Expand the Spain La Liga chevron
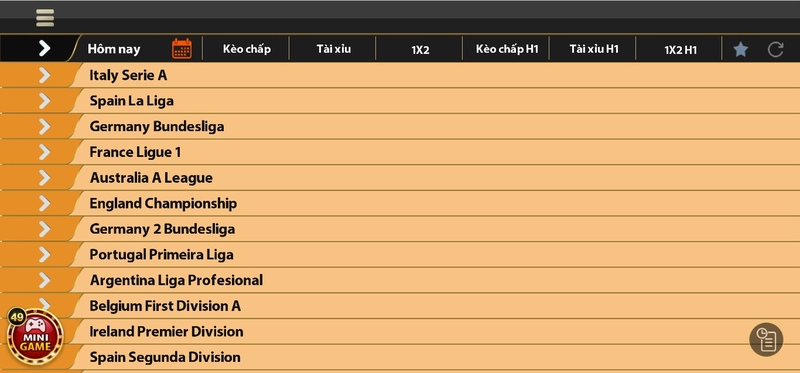Viewport: 800px width, 373px height. pyautogui.click(x=44, y=101)
